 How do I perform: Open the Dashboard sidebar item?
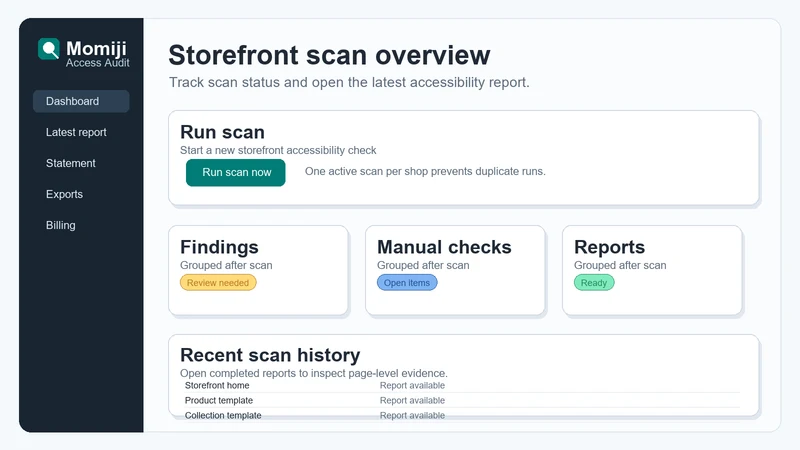(81, 101)
